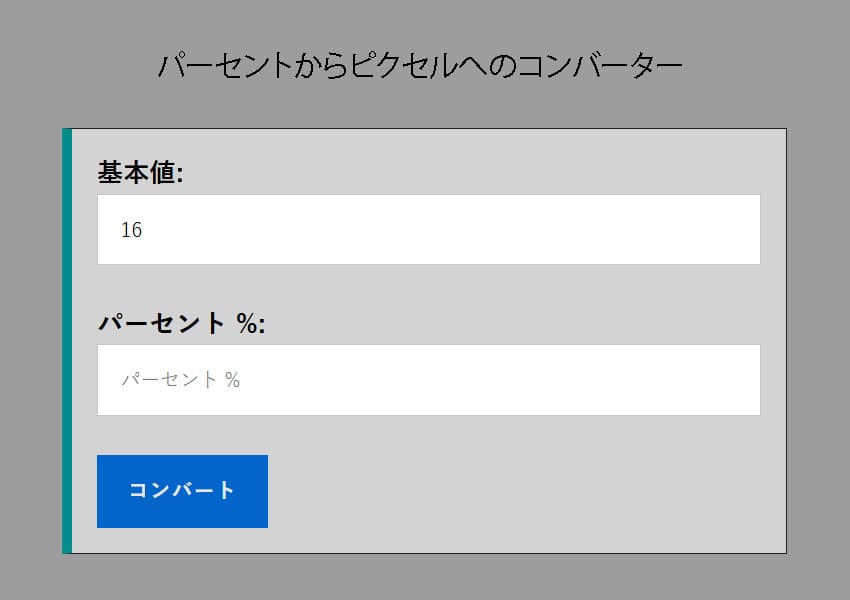
Task: Click the パーセント % input field
Action: point(428,380)
